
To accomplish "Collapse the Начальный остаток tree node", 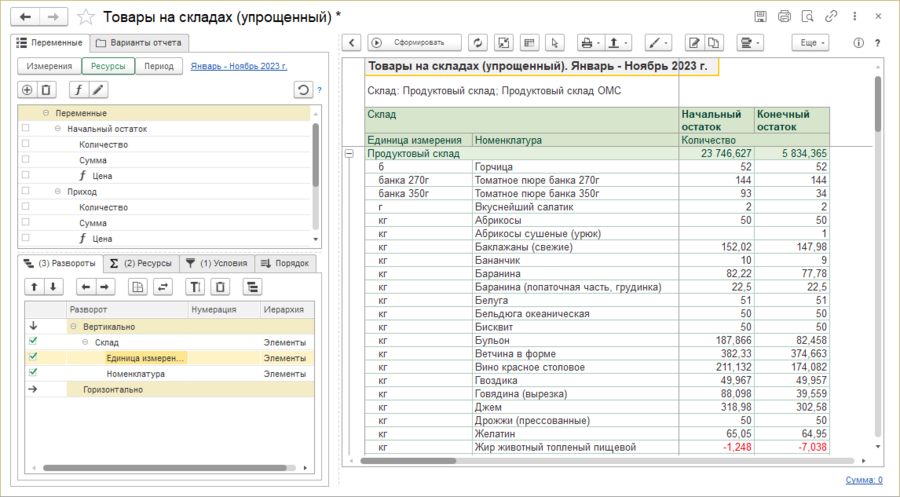I will point(58,129).
